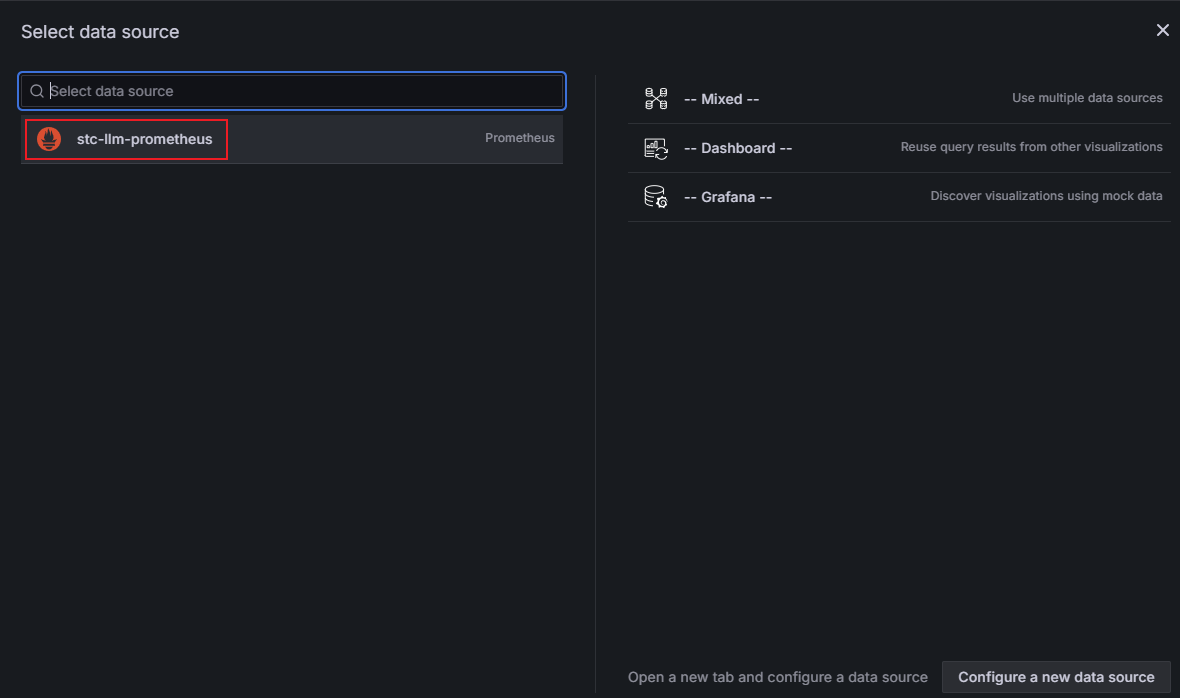
Task: Click the empty area below Grafana row
Action: pyautogui.click(x=898, y=420)
